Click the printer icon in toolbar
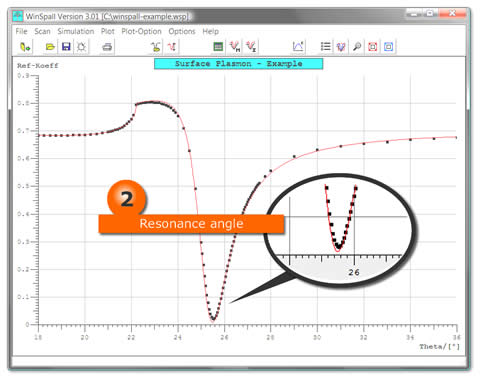480x380 pixels. pyautogui.click(x=107, y=47)
